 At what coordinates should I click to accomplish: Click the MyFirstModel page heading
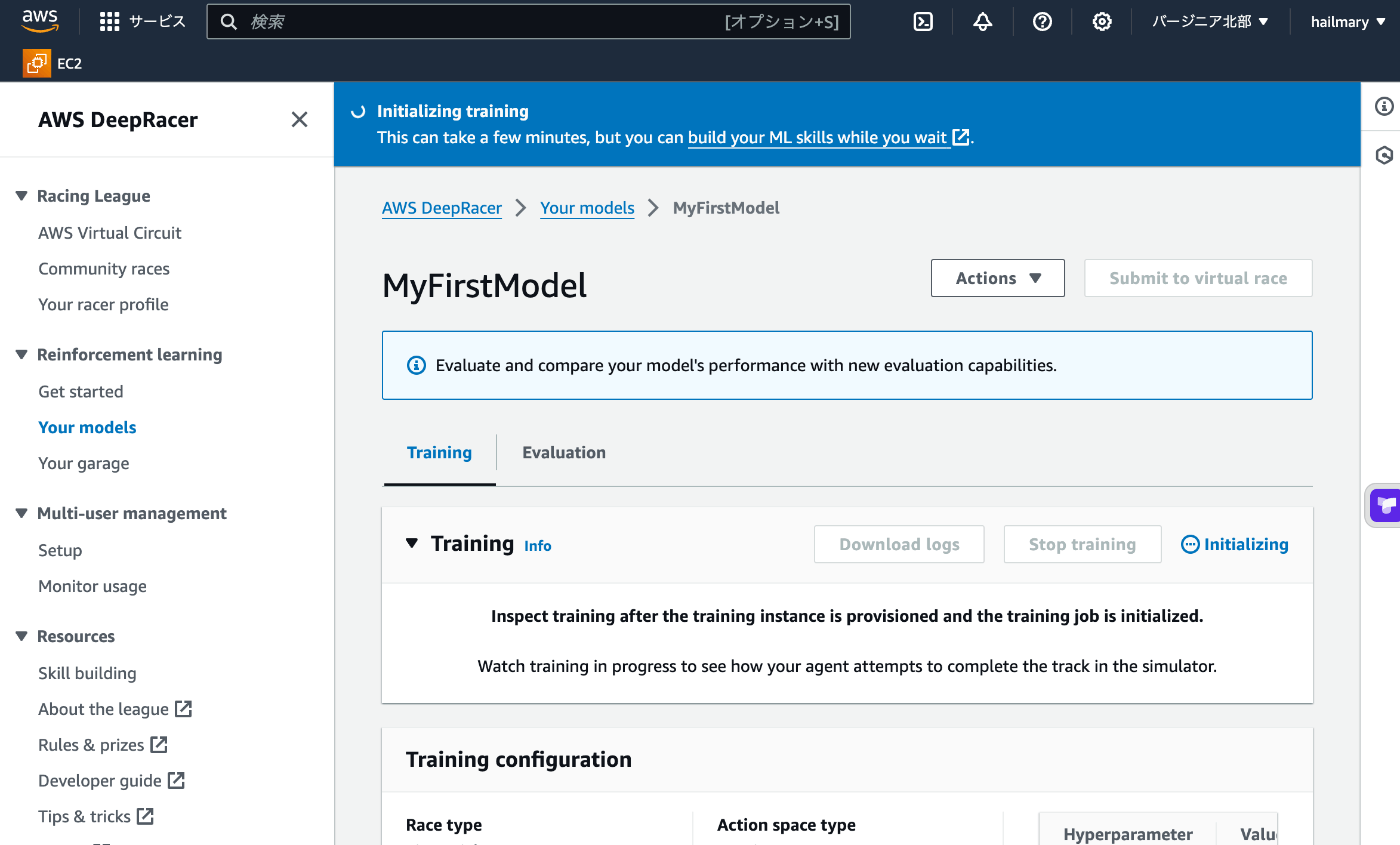[485, 286]
